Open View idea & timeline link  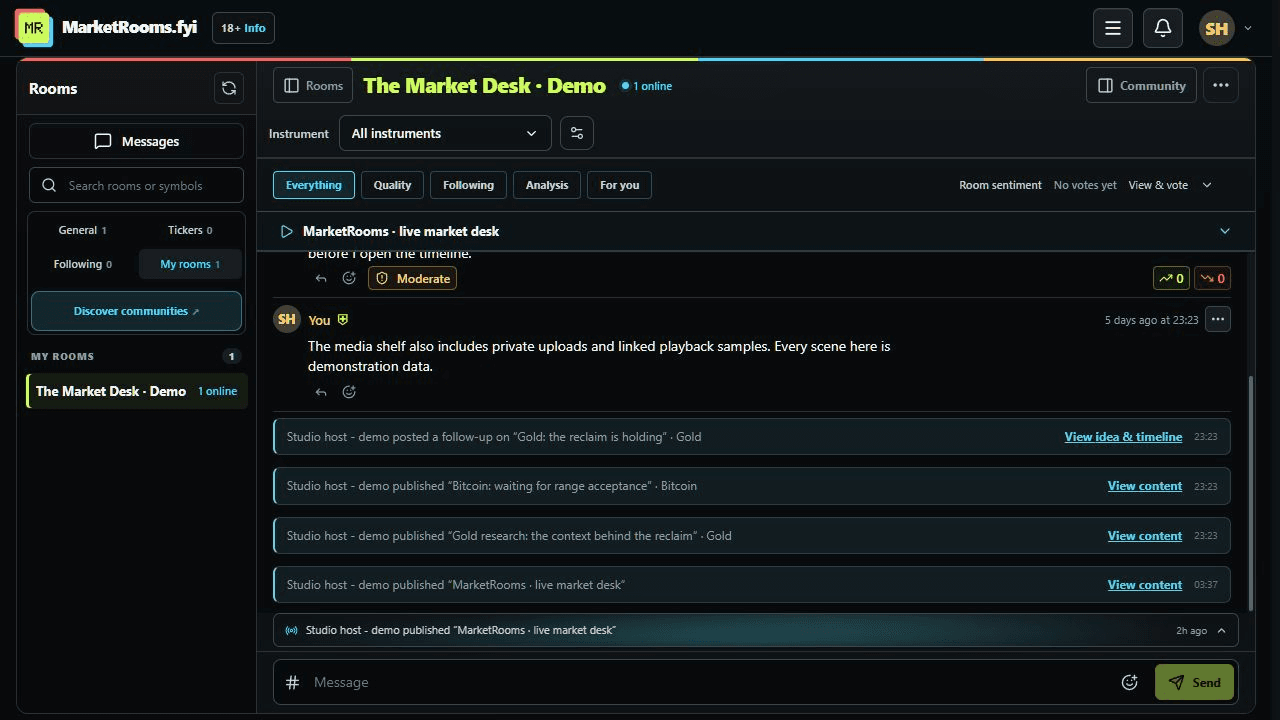click(1123, 437)
